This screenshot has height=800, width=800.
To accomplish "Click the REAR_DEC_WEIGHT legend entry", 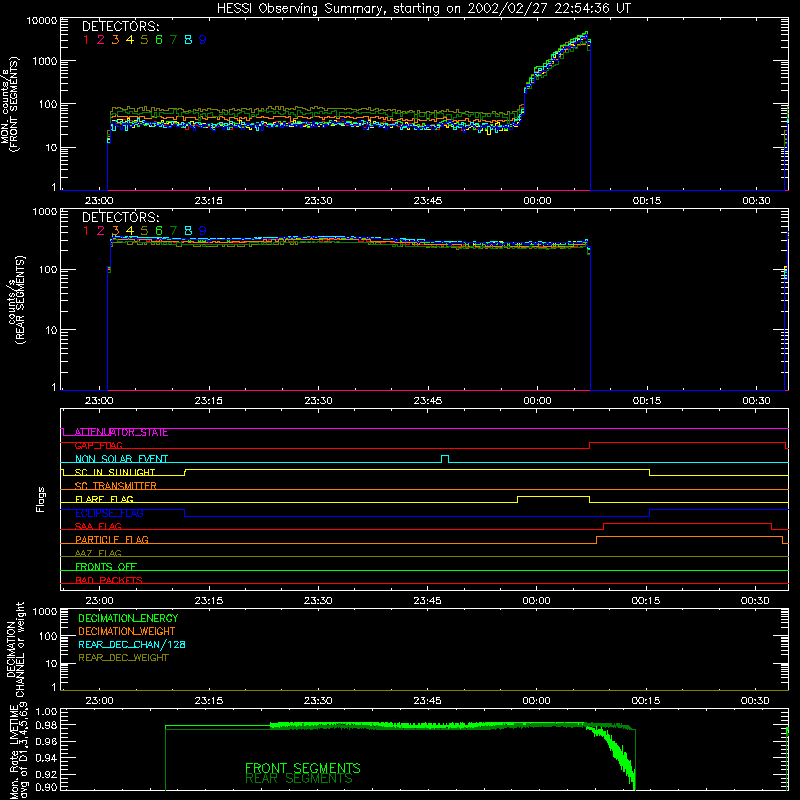I will click(x=123, y=658).
